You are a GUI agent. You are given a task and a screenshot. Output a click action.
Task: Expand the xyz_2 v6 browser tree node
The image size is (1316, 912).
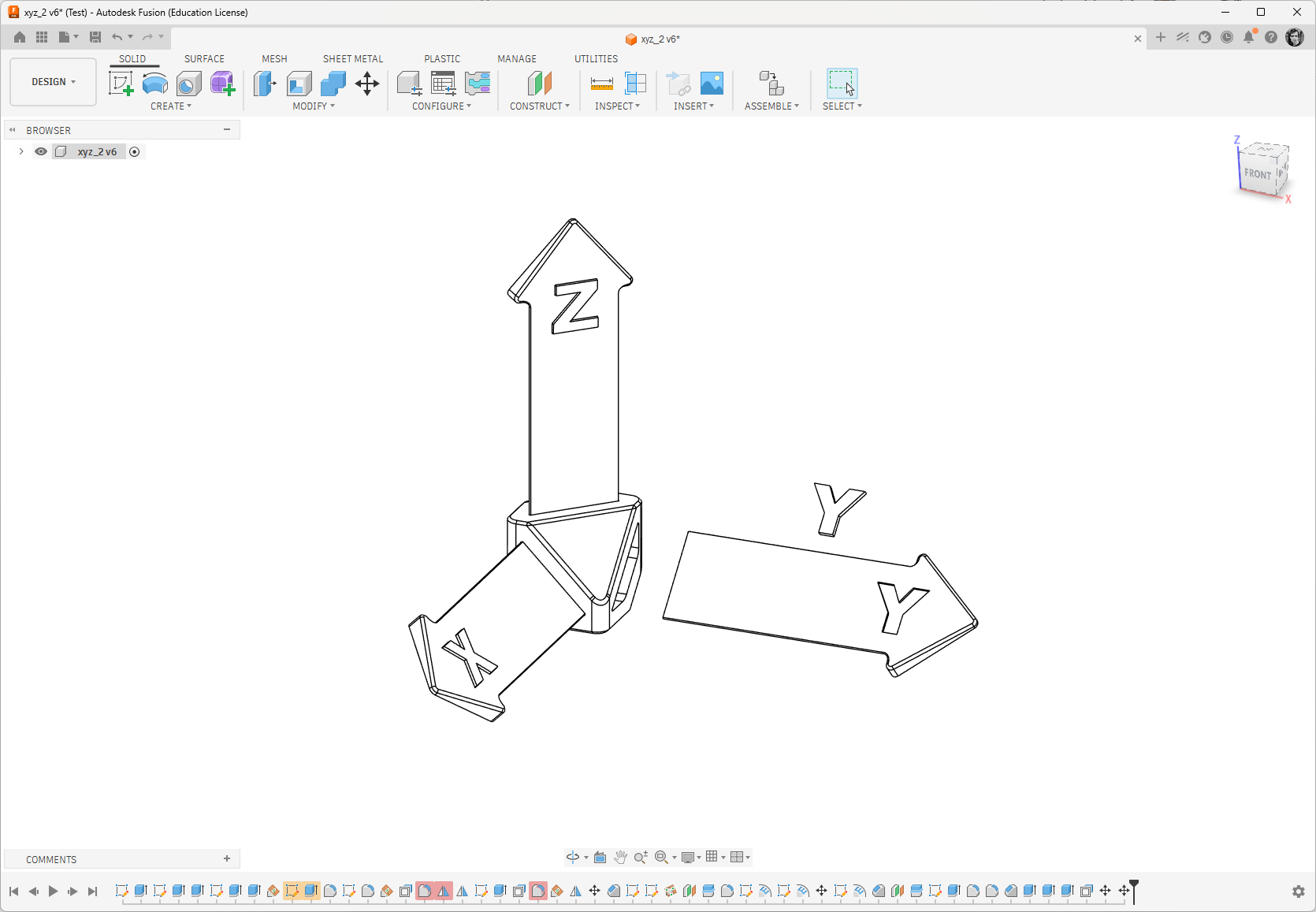click(x=21, y=151)
